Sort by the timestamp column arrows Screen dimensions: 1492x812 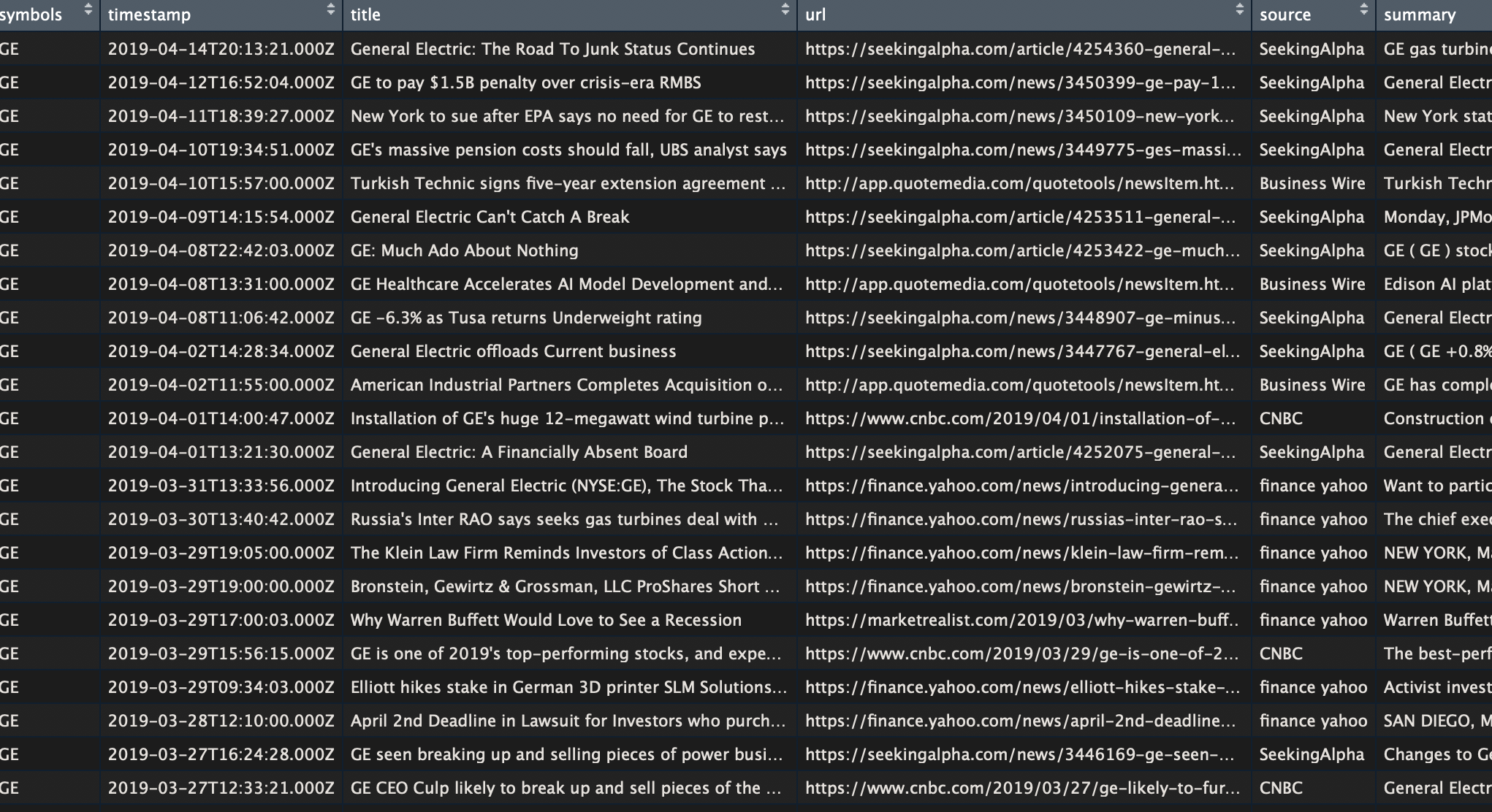331,10
